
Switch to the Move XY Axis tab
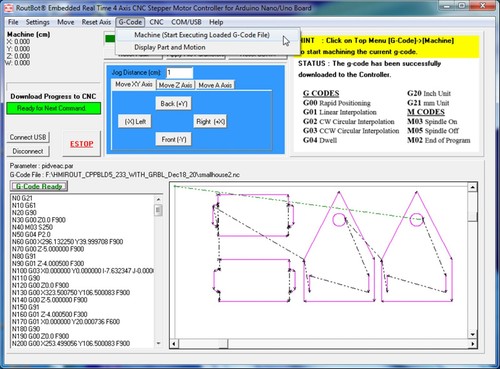134,85
